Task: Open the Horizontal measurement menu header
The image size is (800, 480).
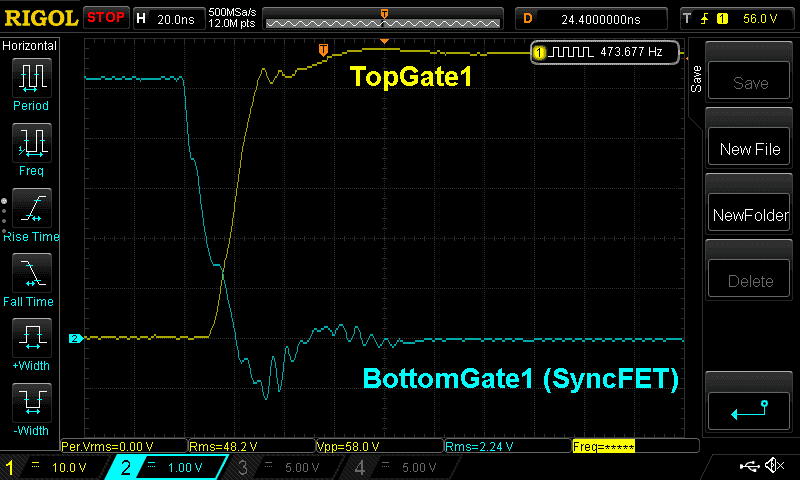Action: tap(31, 46)
